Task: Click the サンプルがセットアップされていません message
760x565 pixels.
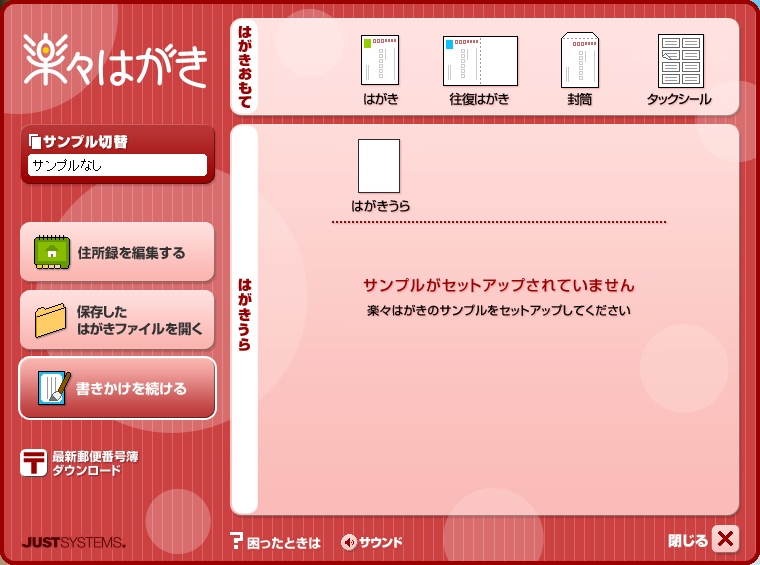Action: click(x=499, y=285)
